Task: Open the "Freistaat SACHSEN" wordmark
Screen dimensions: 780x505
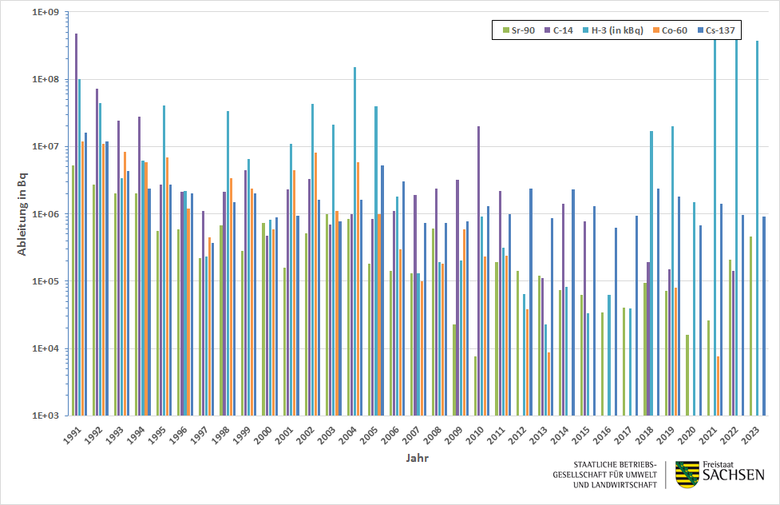Action: point(733,475)
